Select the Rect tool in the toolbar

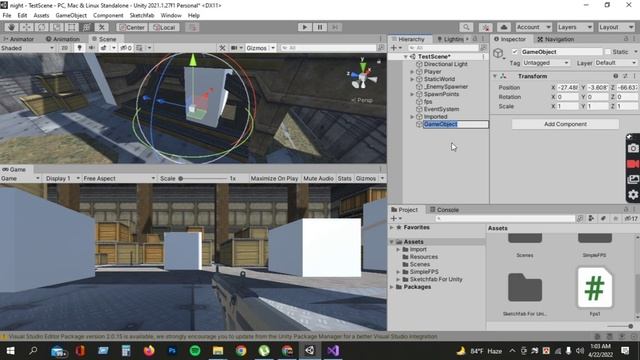point(71,27)
